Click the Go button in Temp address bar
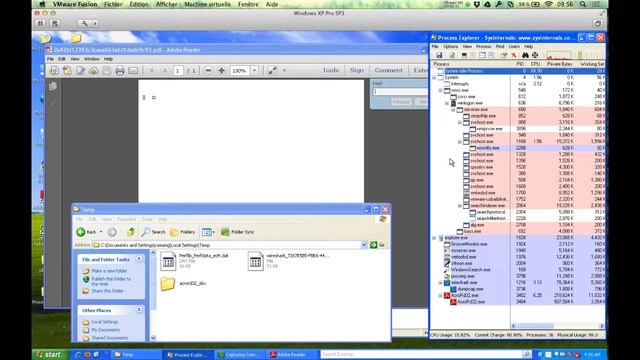640x360 pixels. point(378,245)
